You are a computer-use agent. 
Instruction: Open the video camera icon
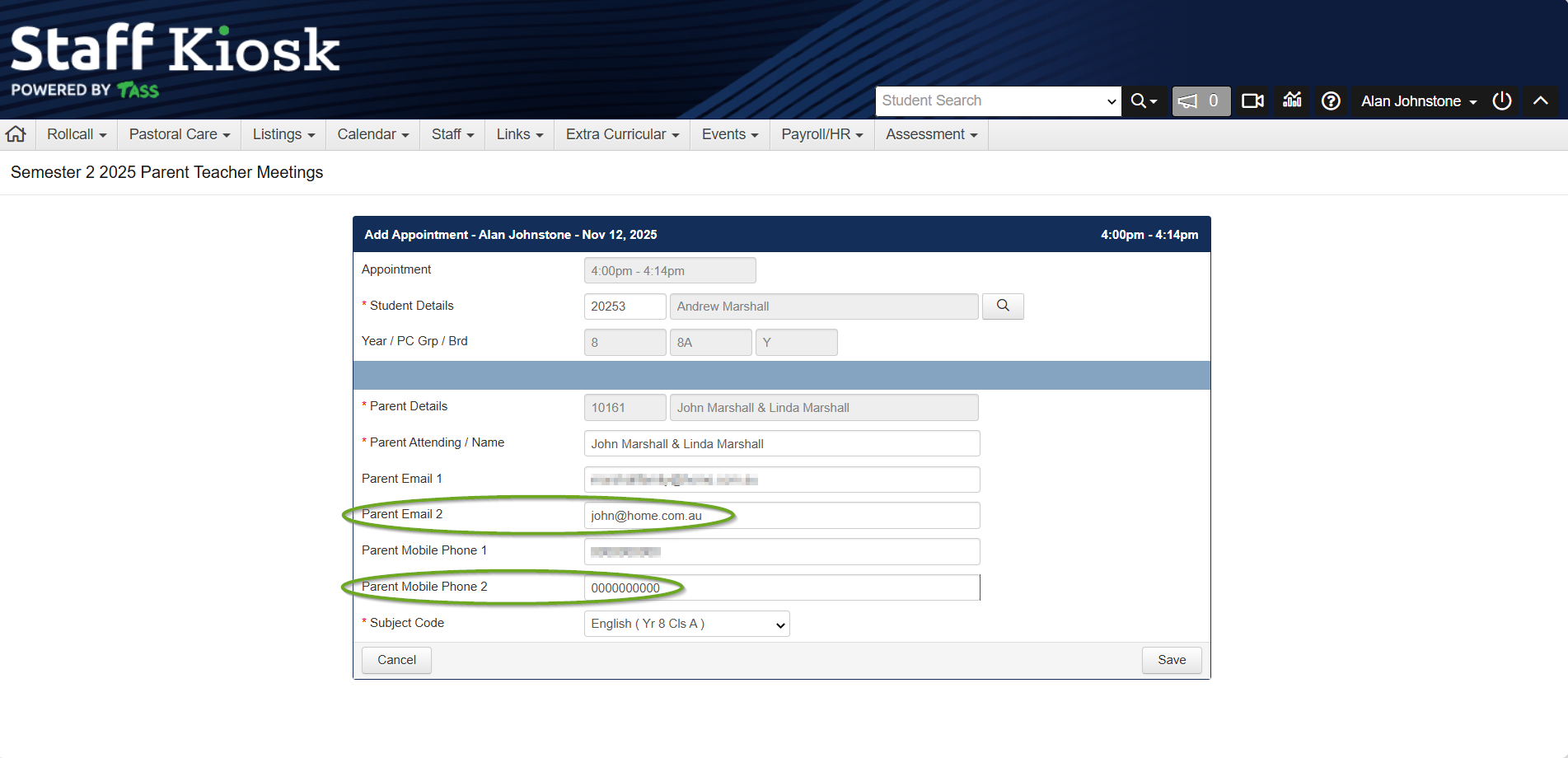[1252, 101]
